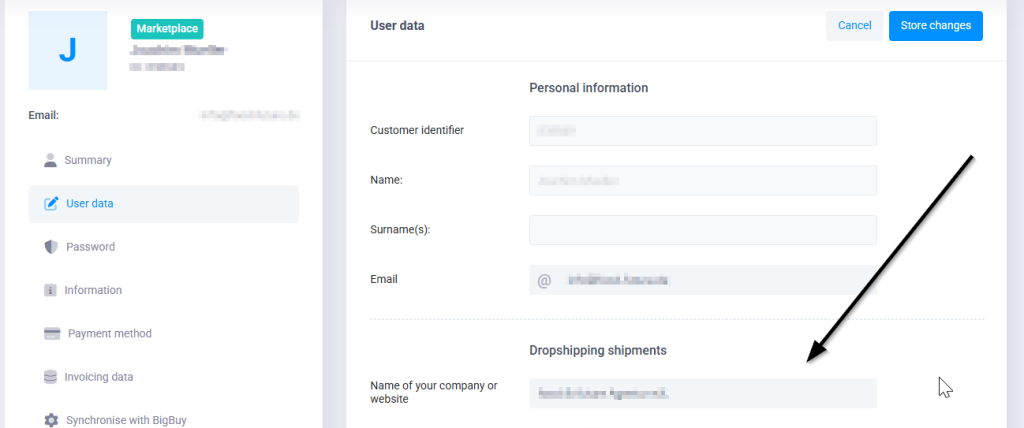Click into the Name input field
This screenshot has width=1024, height=428.
(x=702, y=181)
